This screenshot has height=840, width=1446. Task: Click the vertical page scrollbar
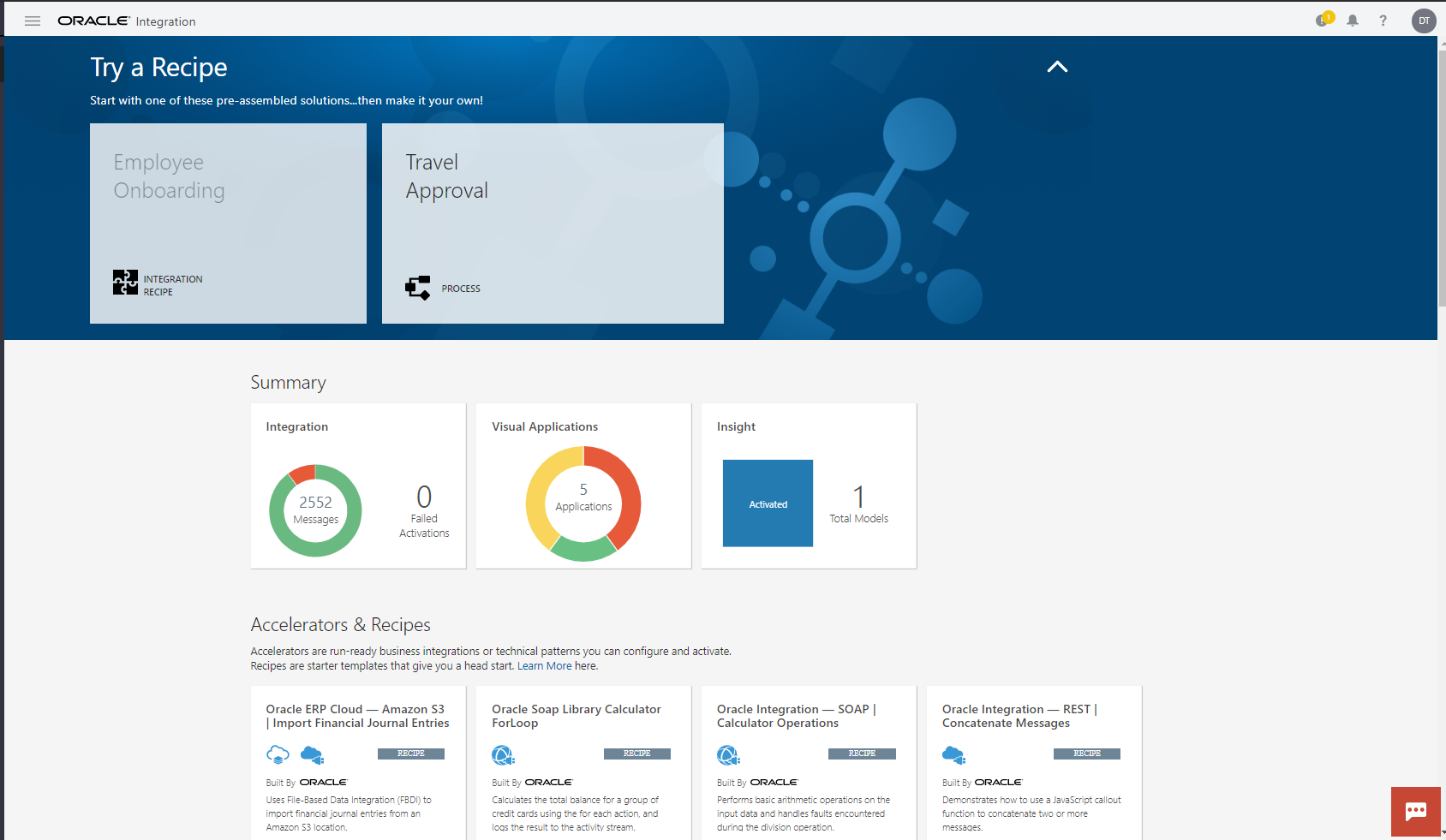tap(1442, 178)
